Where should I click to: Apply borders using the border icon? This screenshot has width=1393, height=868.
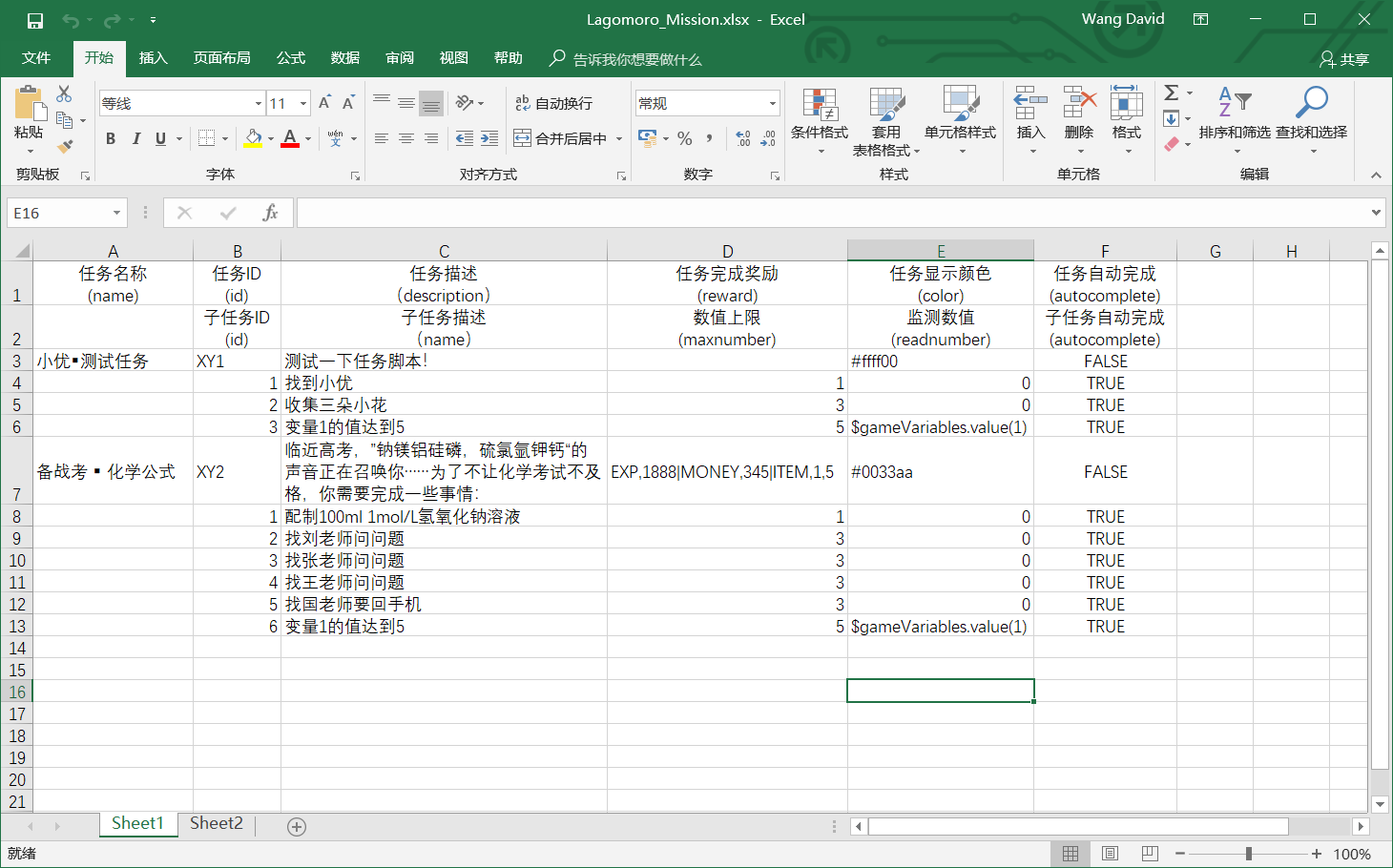pos(206,139)
